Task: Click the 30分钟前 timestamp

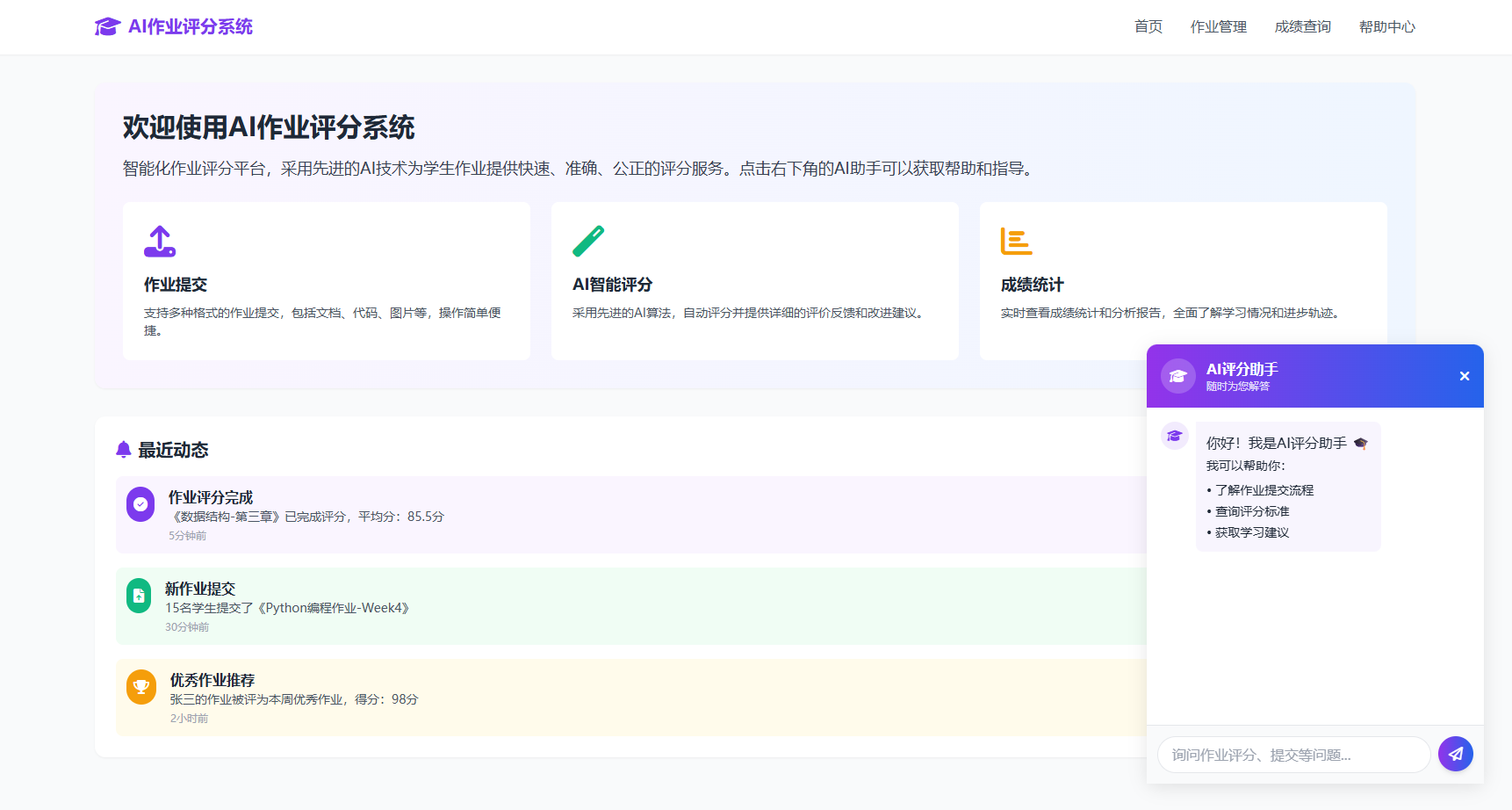Action: tap(187, 627)
